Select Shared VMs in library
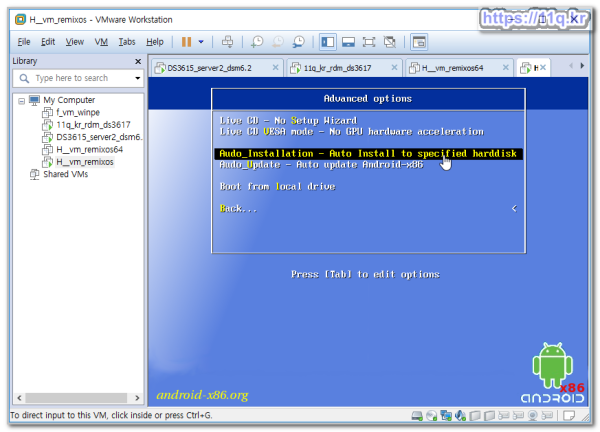Image resolution: width=600 pixels, height=432 pixels. pyautogui.click(x=65, y=174)
